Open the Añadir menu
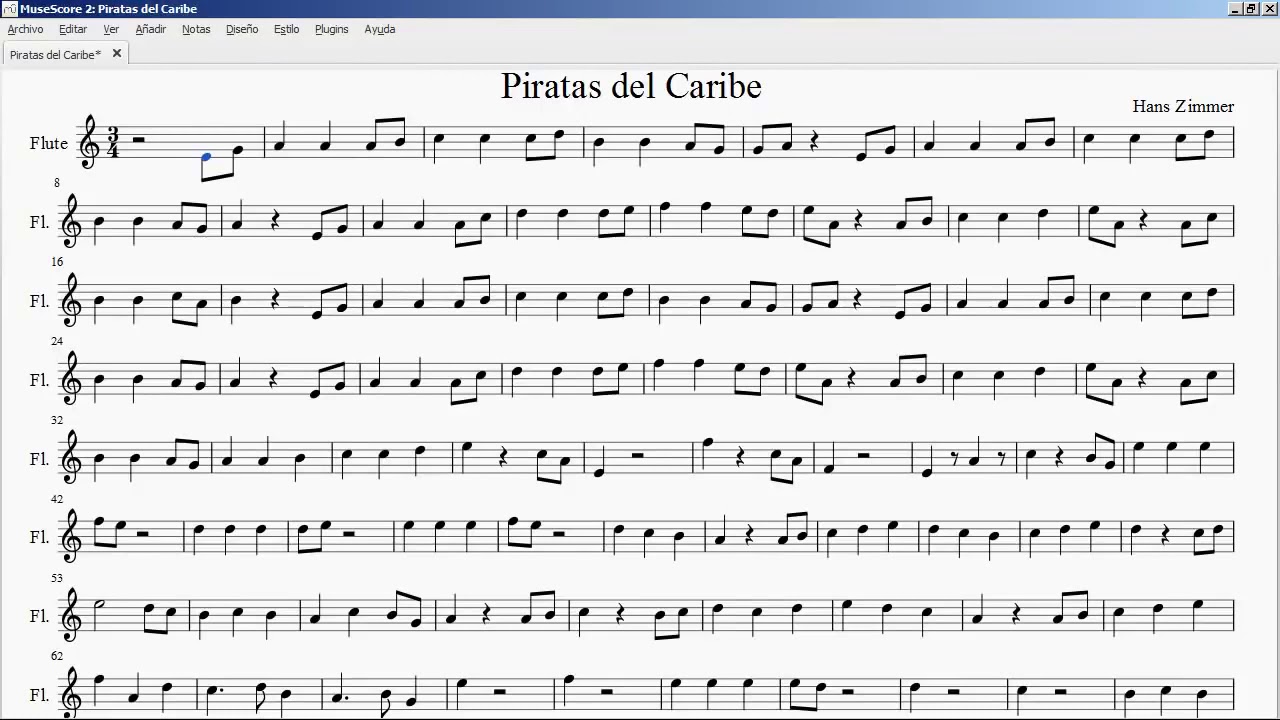 click(x=151, y=29)
